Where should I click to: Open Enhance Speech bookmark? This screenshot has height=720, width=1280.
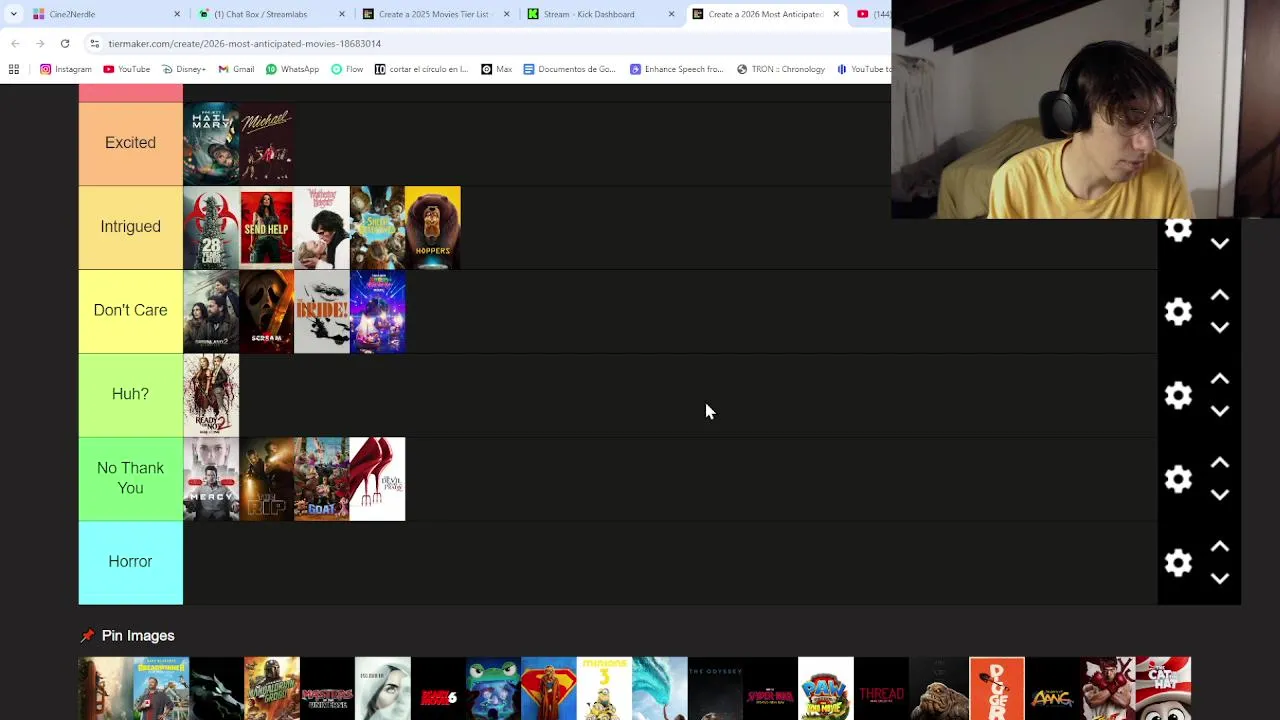pos(676,69)
